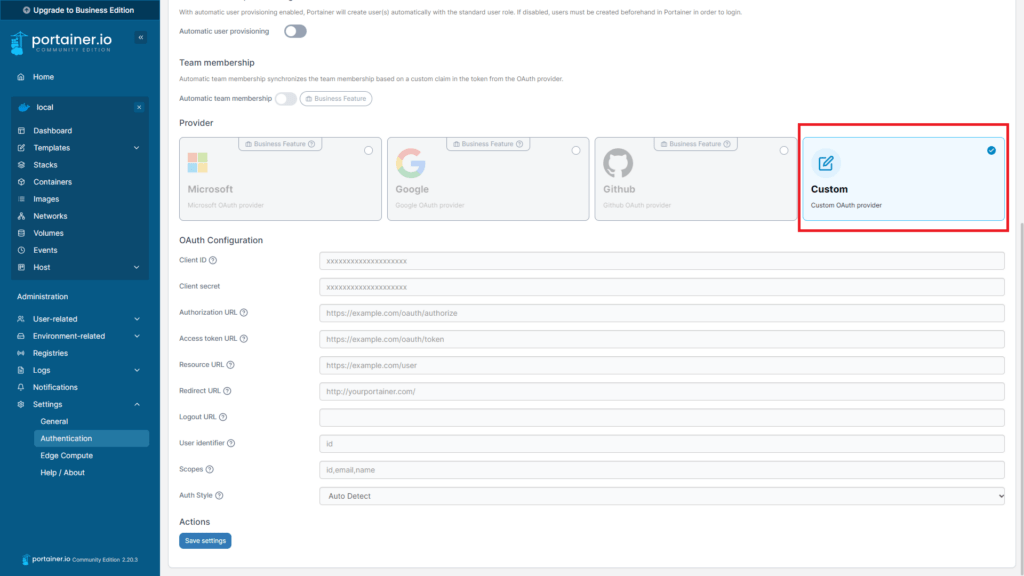The height and width of the screenshot is (576, 1024).
Task: Click Business Feature badge on Github card
Action: (696, 144)
